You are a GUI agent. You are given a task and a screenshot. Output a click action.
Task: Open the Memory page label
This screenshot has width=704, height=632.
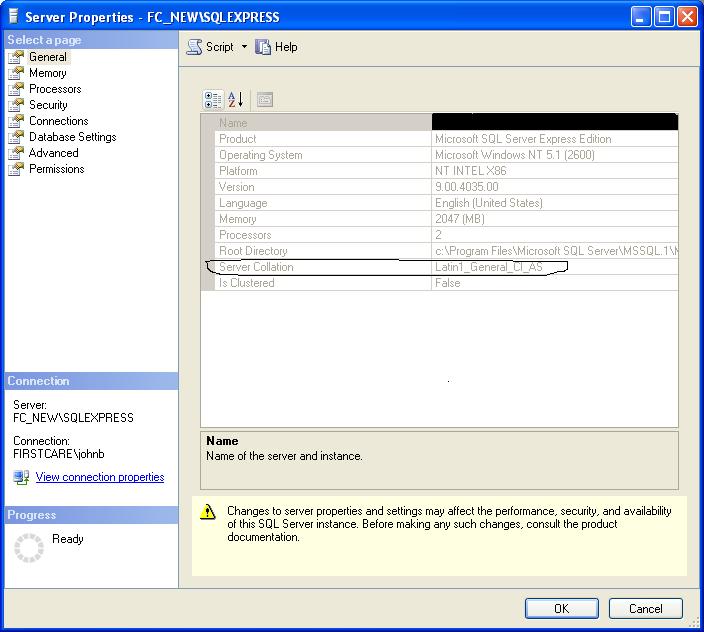point(48,73)
